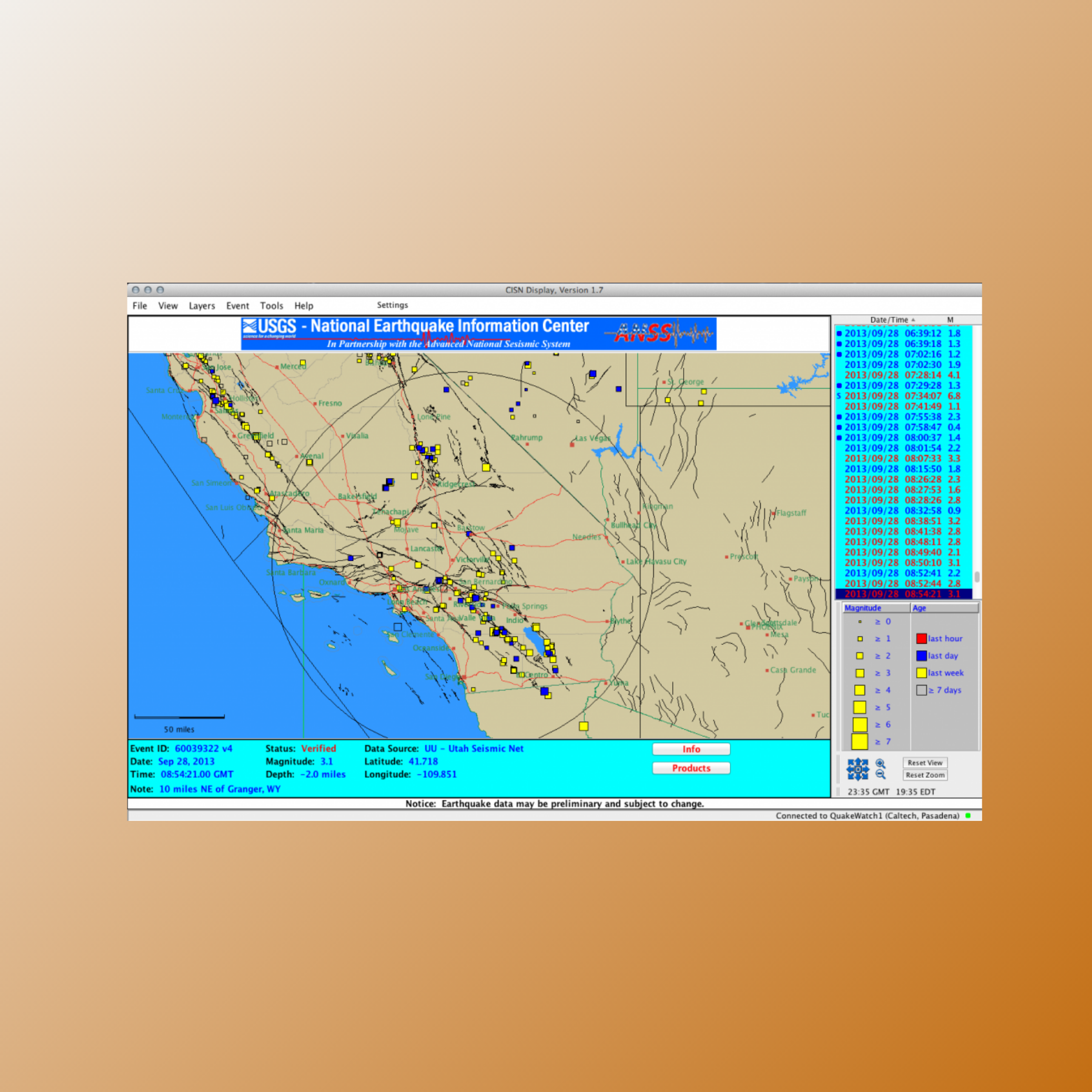Click the longitude value -109.851
Screen dimensions: 1092x1092
[437, 774]
